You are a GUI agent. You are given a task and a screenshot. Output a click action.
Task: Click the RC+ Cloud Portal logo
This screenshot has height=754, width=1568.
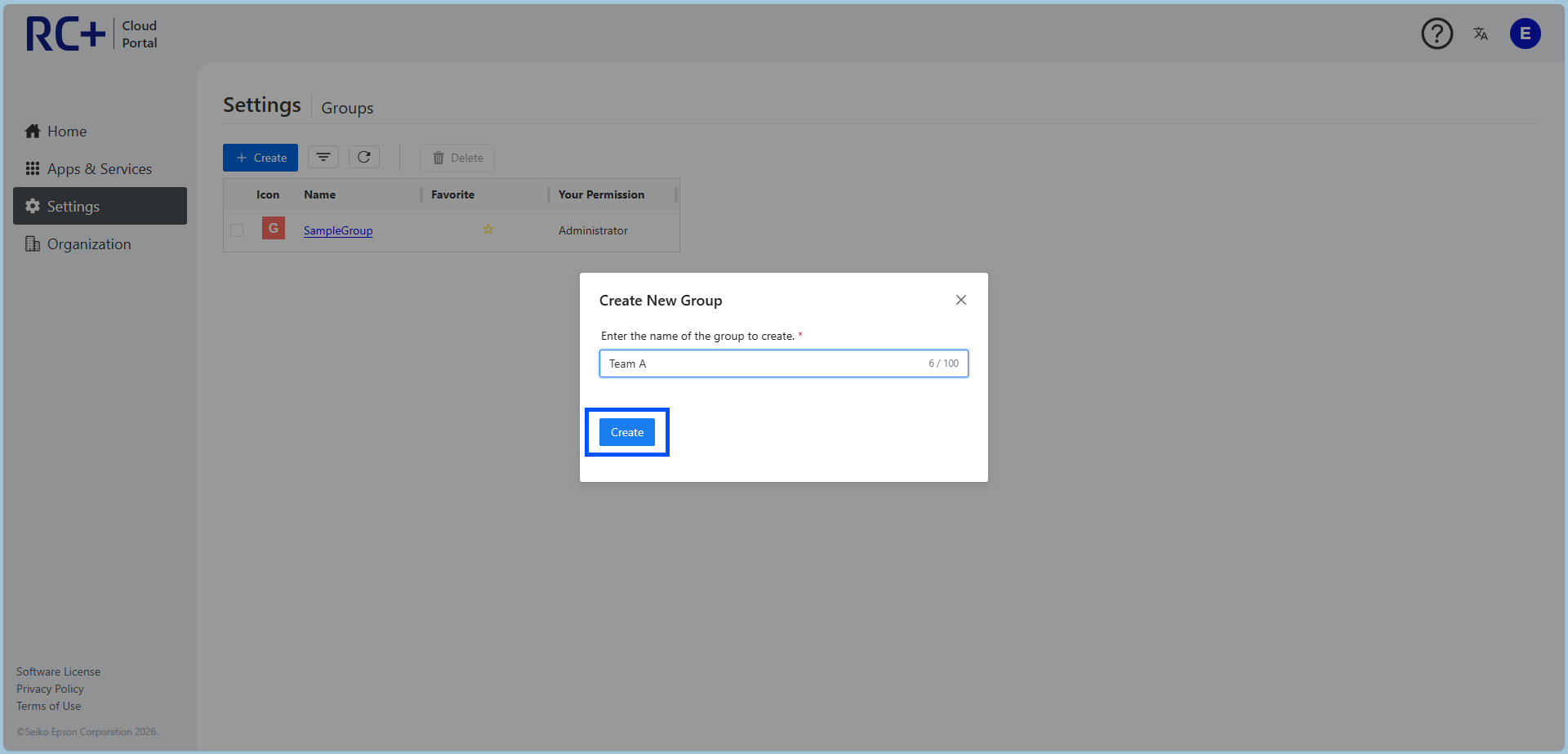click(91, 34)
